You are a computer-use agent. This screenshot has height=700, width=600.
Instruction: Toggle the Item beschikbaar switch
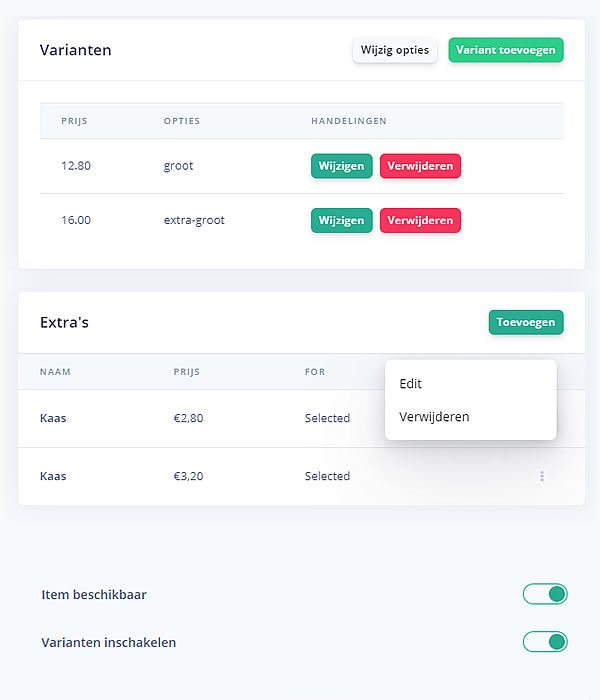(x=545, y=594)
